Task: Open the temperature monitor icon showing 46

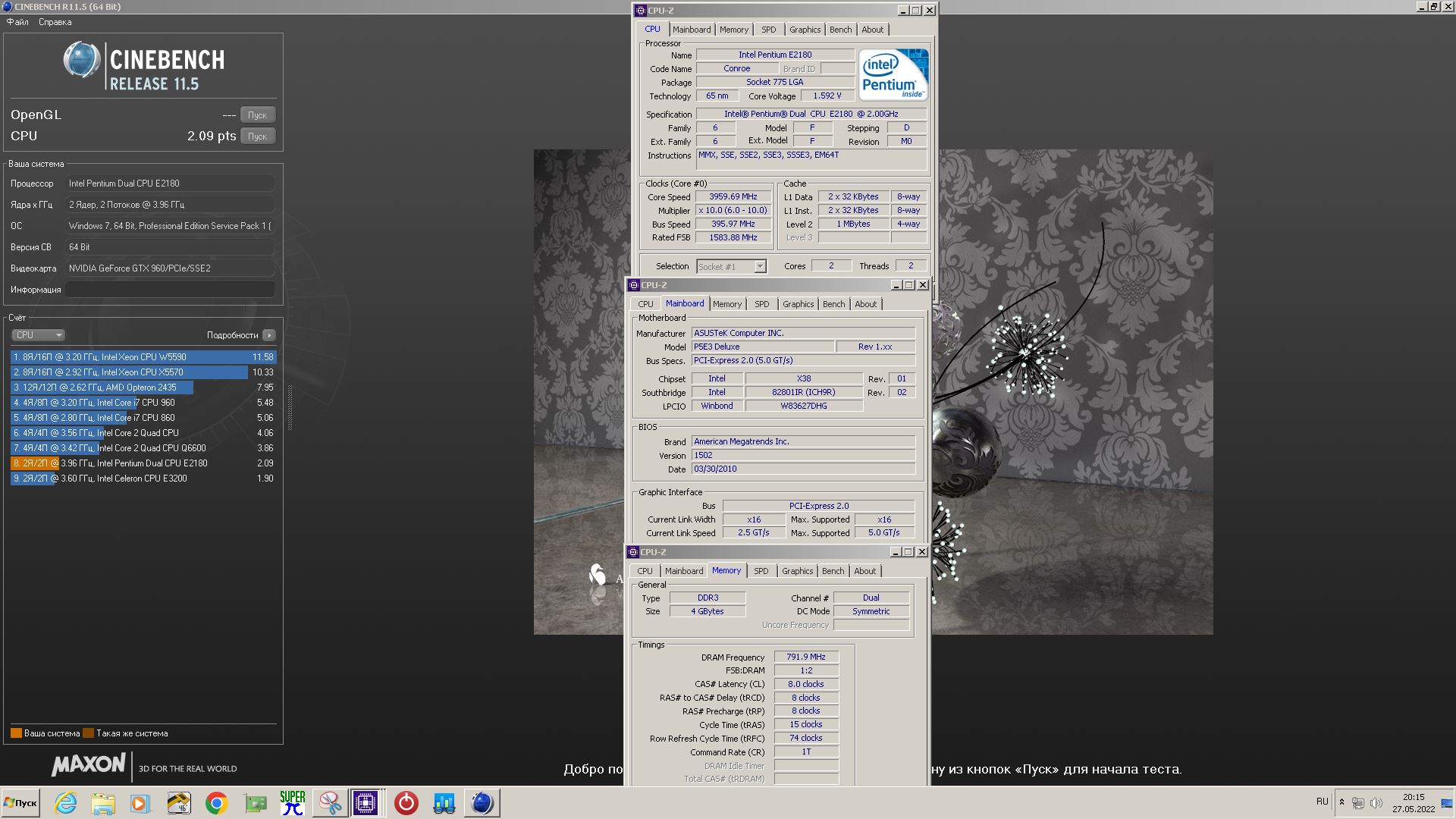Action: [x=179, y=803]
